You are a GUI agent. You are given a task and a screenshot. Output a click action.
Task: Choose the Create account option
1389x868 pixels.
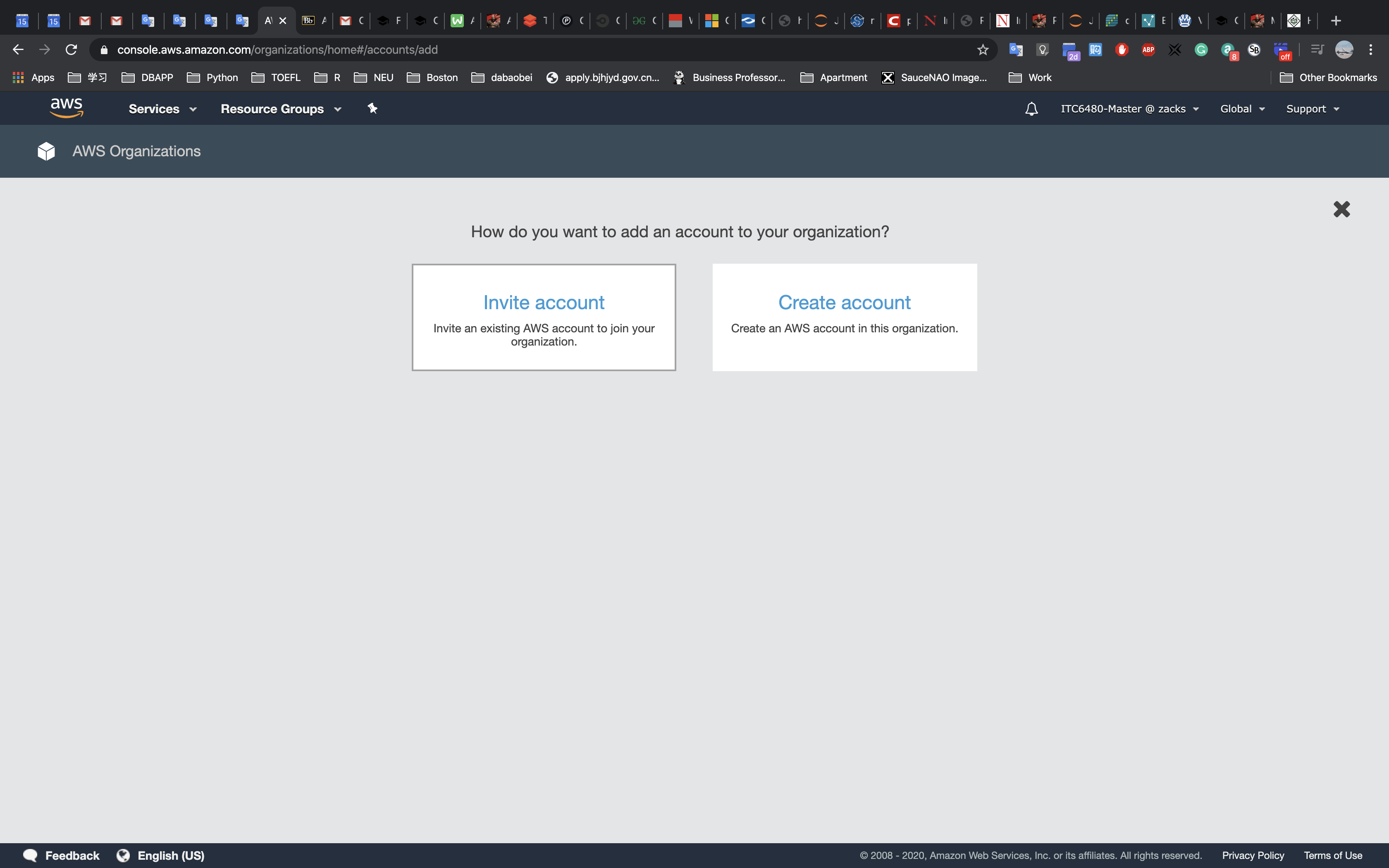click(844, 317)
